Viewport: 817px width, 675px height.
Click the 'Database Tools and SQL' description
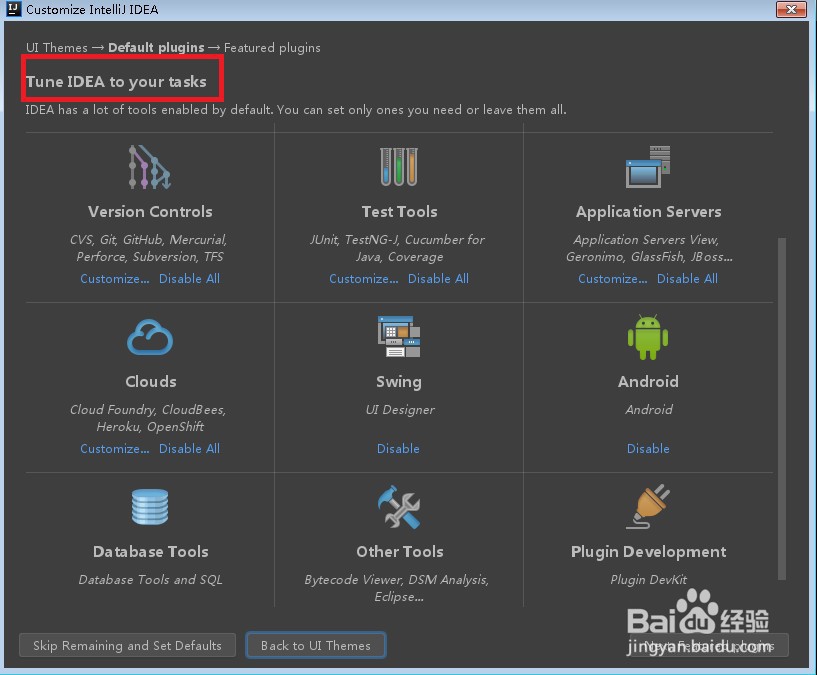tap(151, 580)
